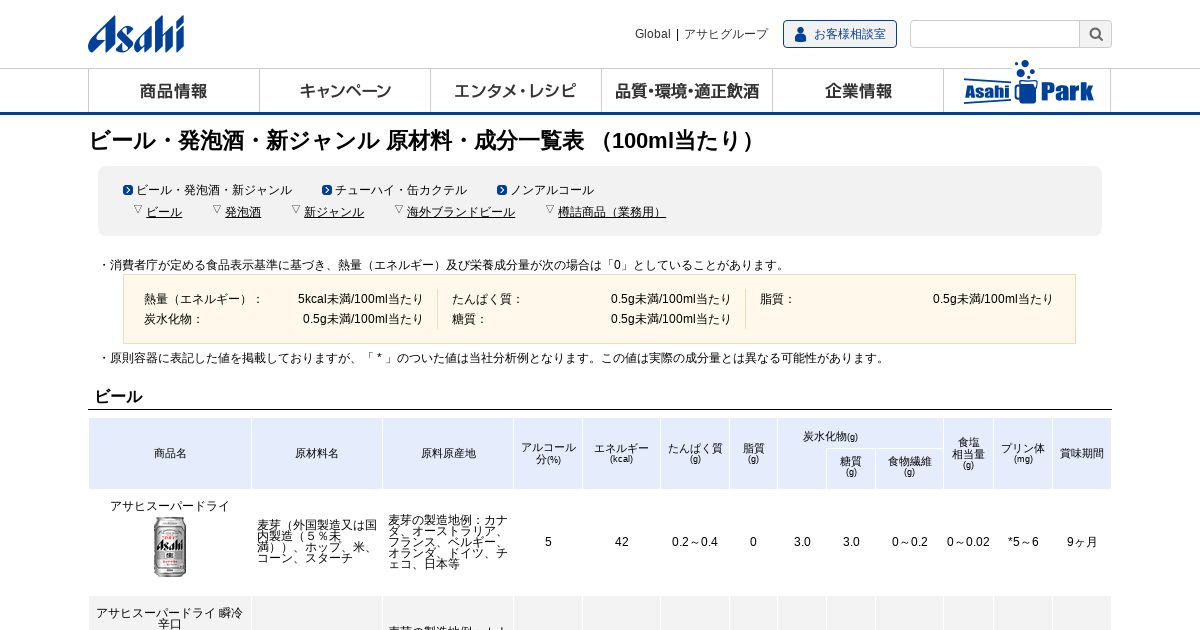Click the プリン体(mg) column header
Viewport: 1200px width, 630px height.
(x=1023, y=453)
